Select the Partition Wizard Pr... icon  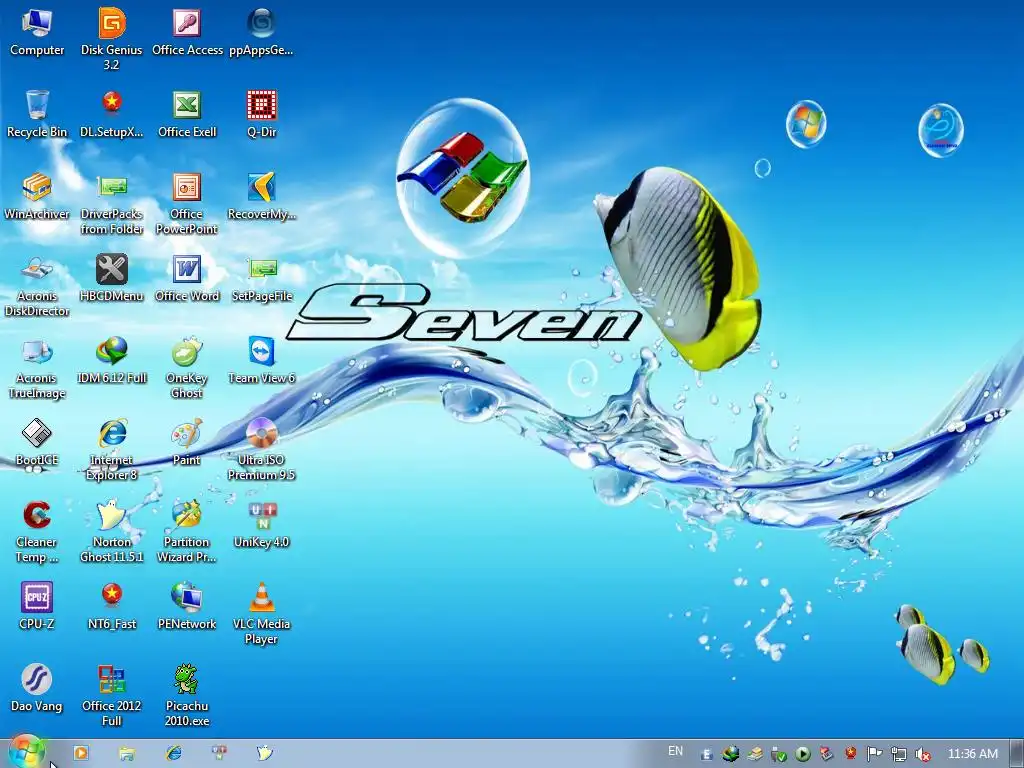(x=187, y=532)
